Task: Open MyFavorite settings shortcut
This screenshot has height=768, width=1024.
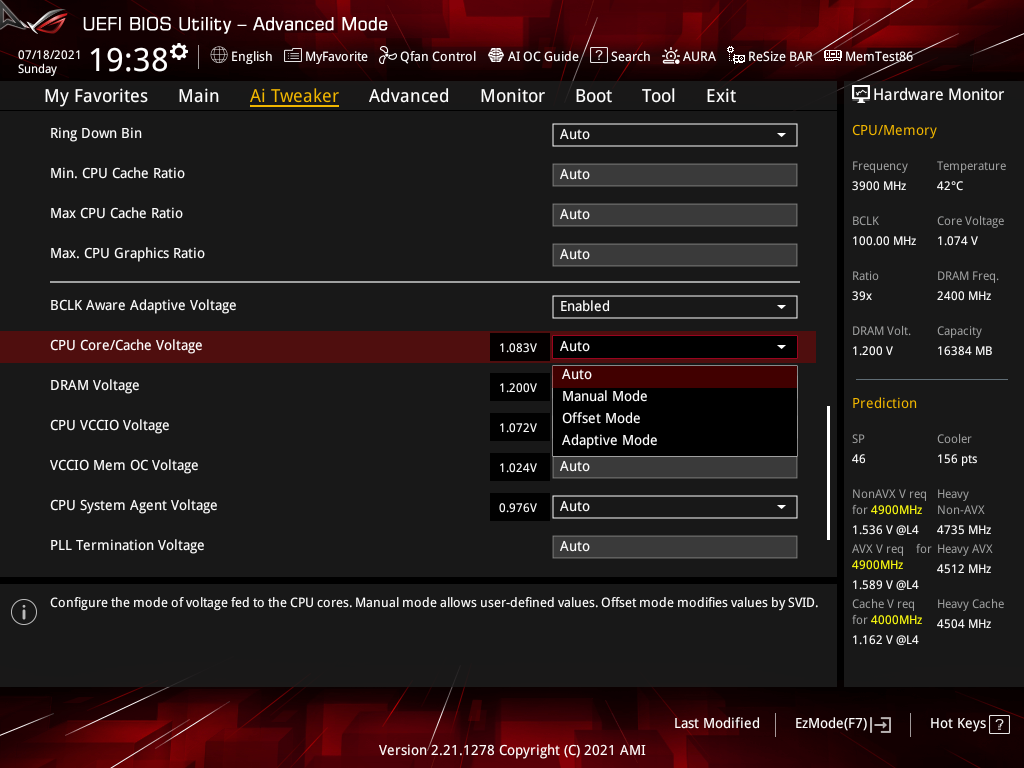Action: (x=325, y=56)
